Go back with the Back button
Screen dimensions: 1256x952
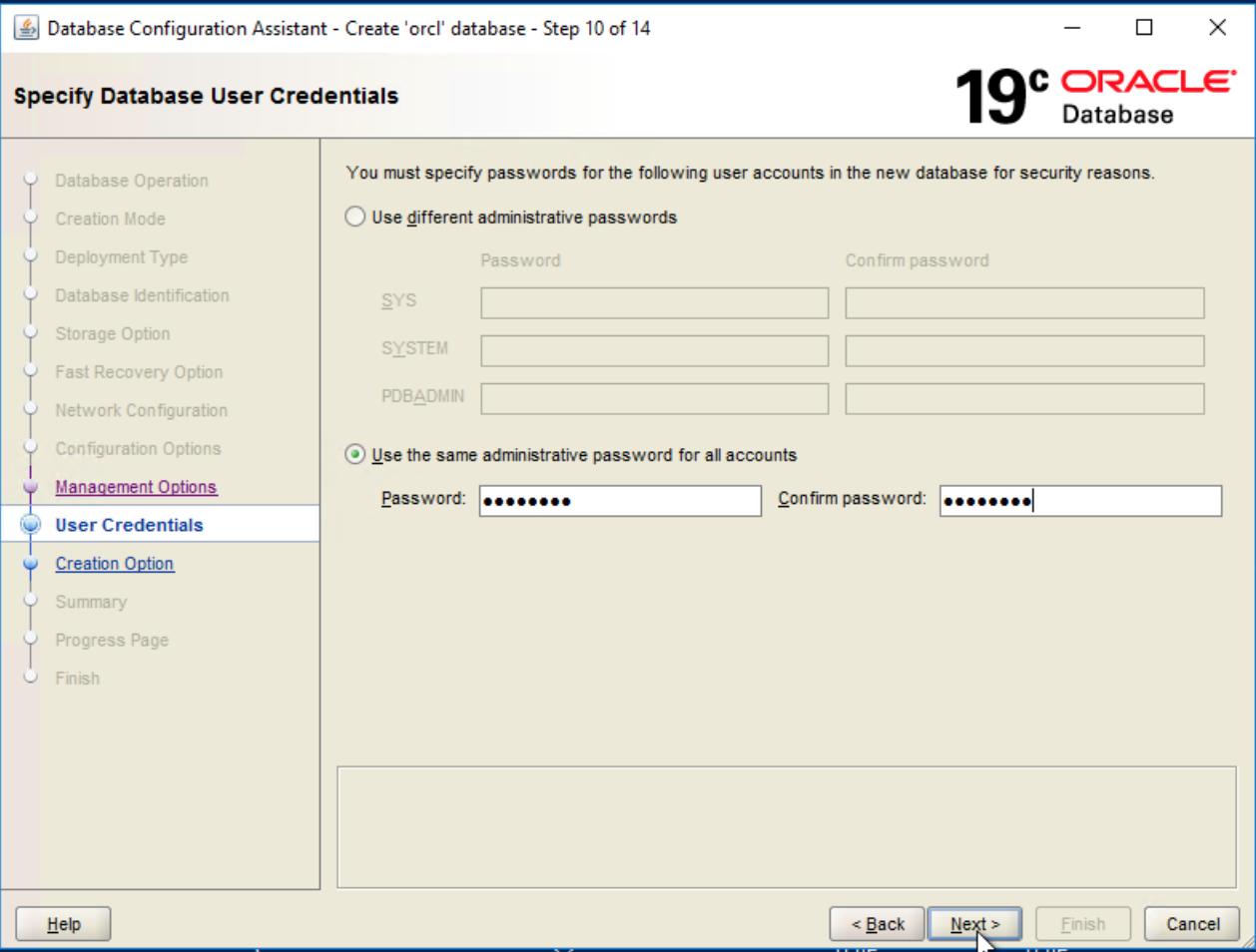click(878, 924)
